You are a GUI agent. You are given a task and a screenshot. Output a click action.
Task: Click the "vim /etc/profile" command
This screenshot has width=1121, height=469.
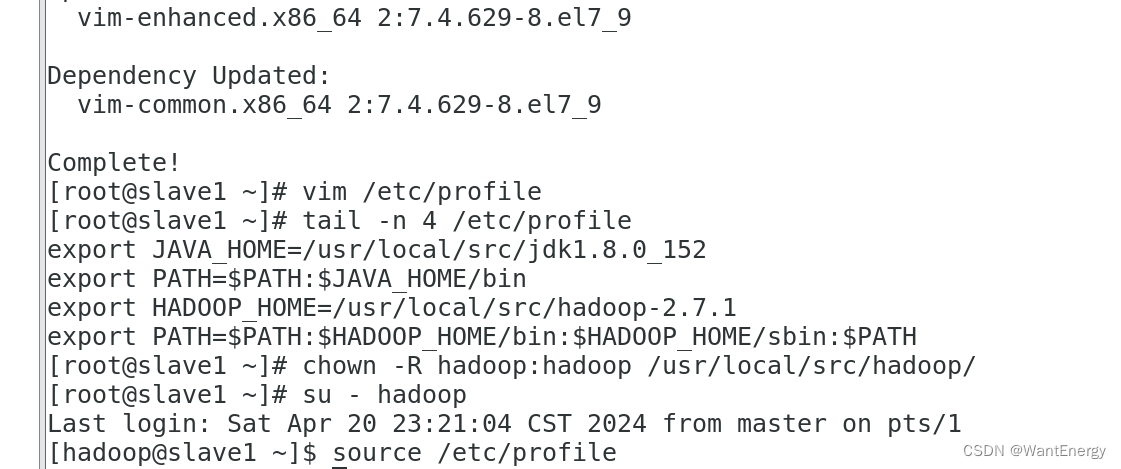click(x=421, y=192)
